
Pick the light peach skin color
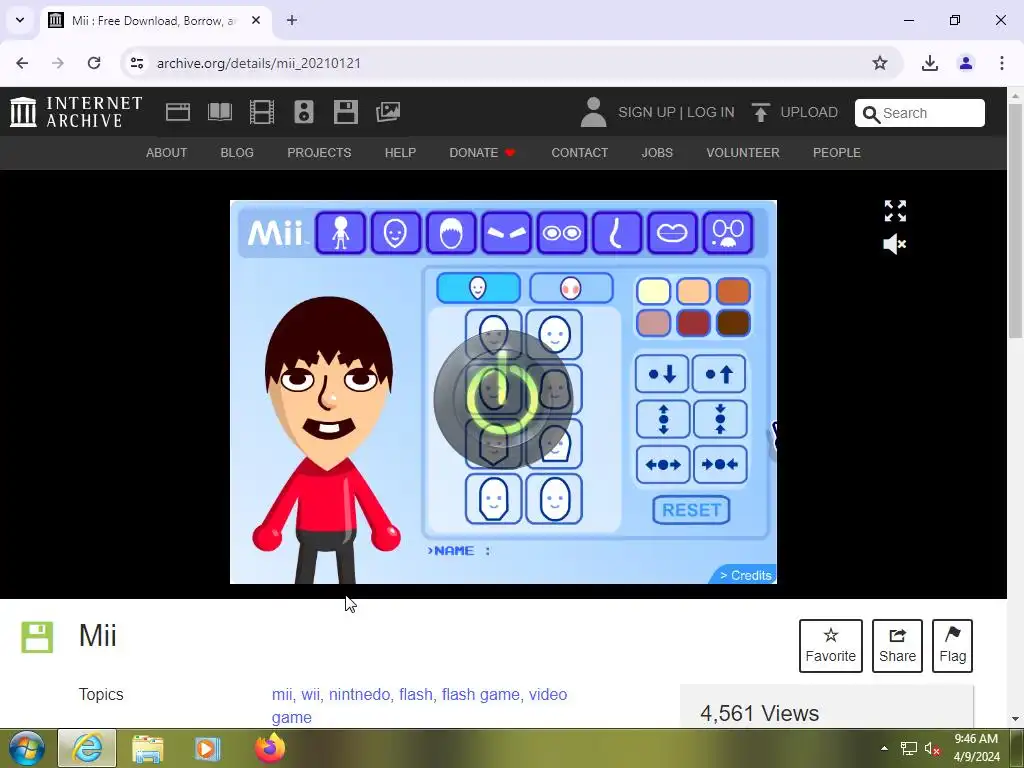coord(693,291)
